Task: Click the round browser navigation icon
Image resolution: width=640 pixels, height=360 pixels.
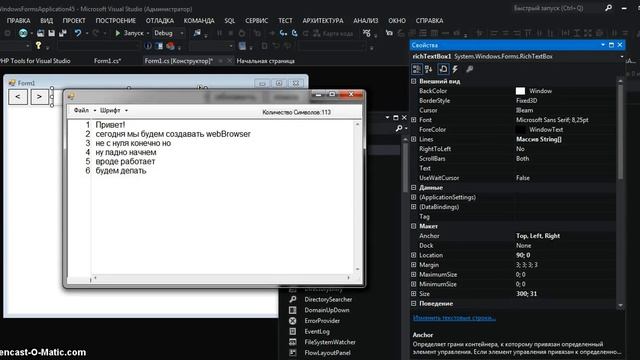Action: point(23,33)
